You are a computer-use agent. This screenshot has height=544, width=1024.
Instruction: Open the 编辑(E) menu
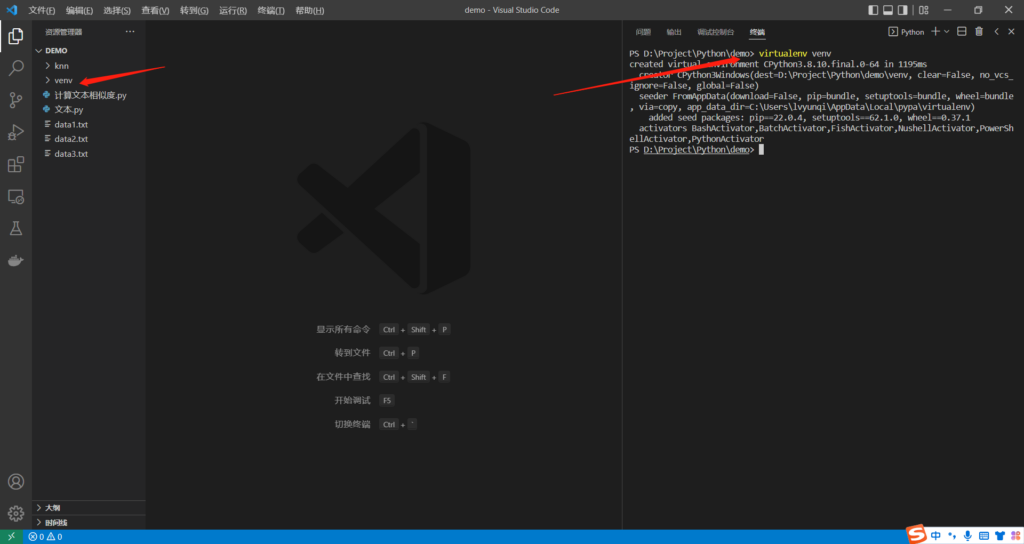79,10
